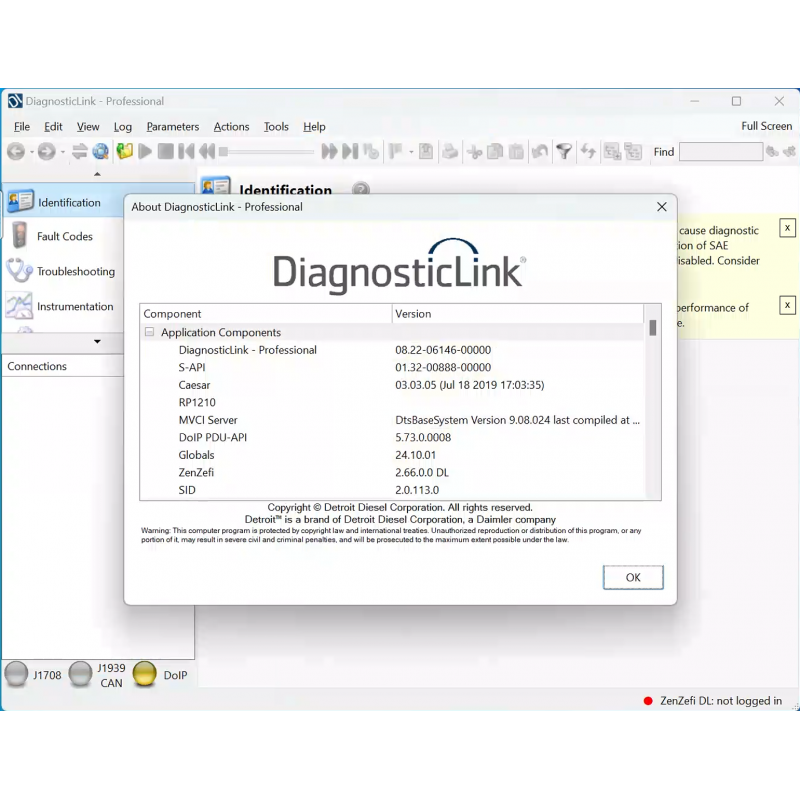This screenshot has width=800, height=800.
Task: Collapse the Application Components tree node
Action: tap(150, 332)
